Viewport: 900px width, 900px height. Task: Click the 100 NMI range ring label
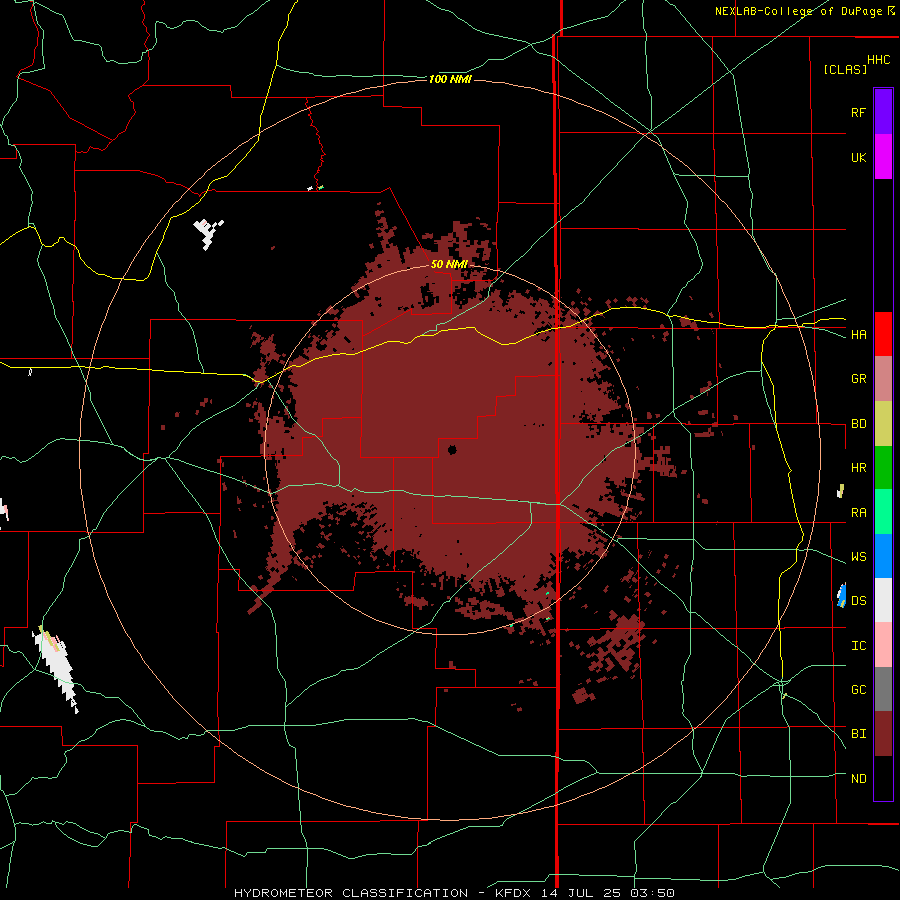click(x=450, y=79)
